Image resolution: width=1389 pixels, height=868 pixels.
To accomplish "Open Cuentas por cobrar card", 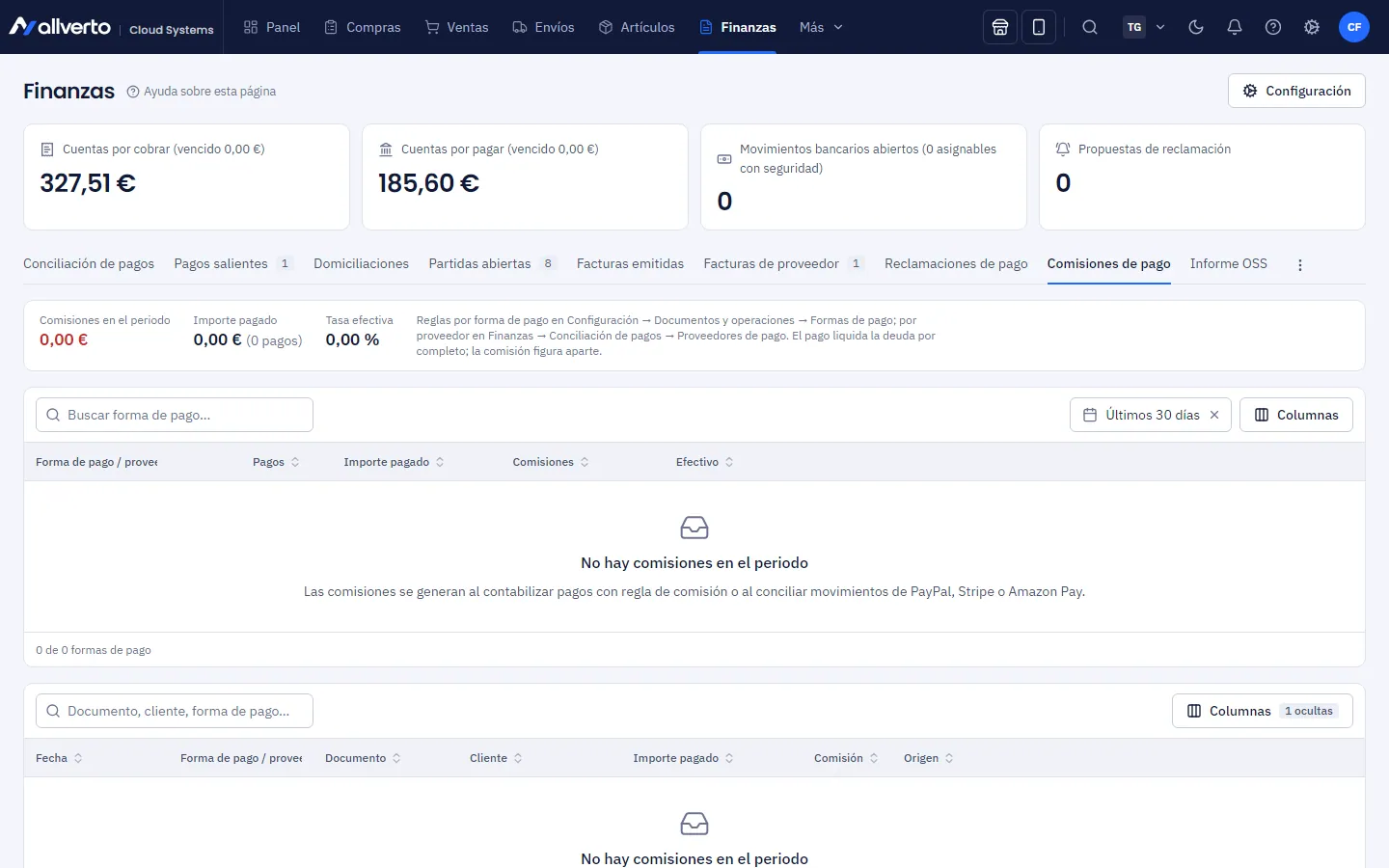I will pyautogui.click(x=186, y=176).
